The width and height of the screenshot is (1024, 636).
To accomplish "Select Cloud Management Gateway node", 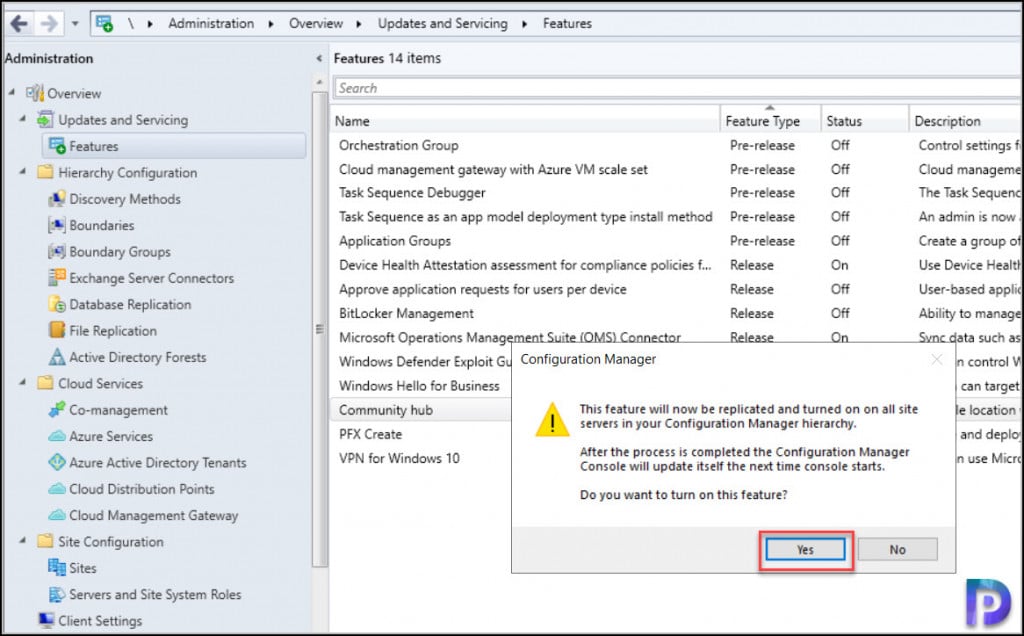I will click(x=153, y=516).
